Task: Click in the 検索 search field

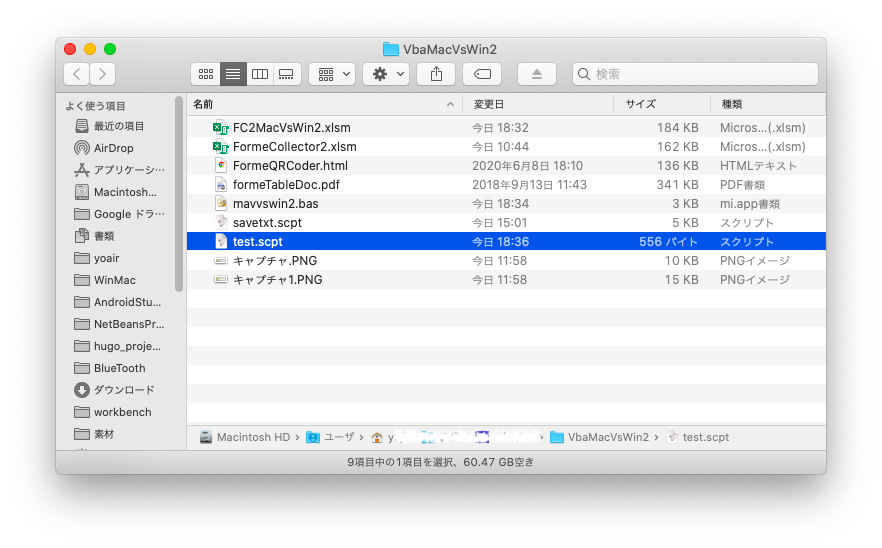Action: pos(700,74)
